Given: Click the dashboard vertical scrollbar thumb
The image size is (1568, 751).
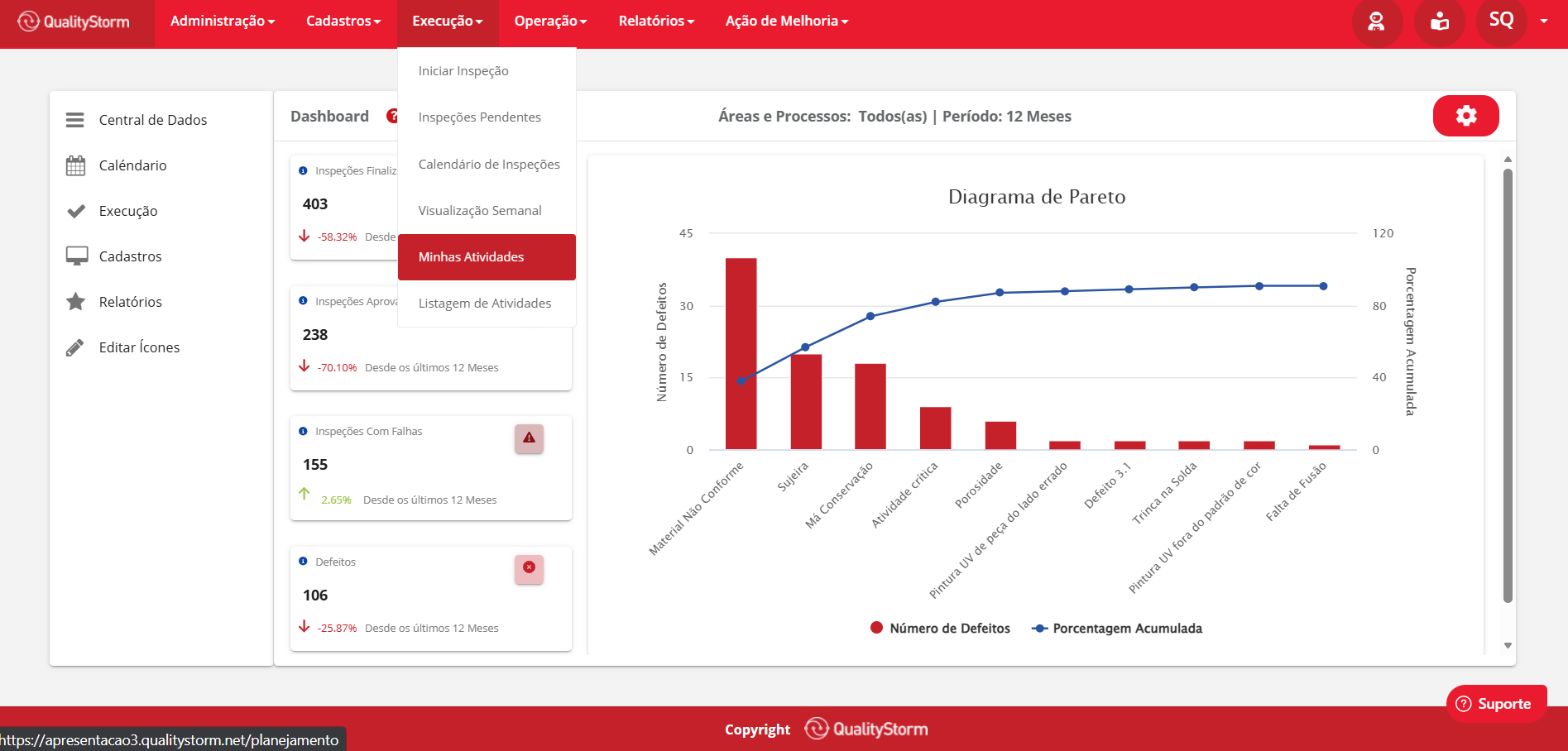Looking at the screenshot, I should (1508, 385).
